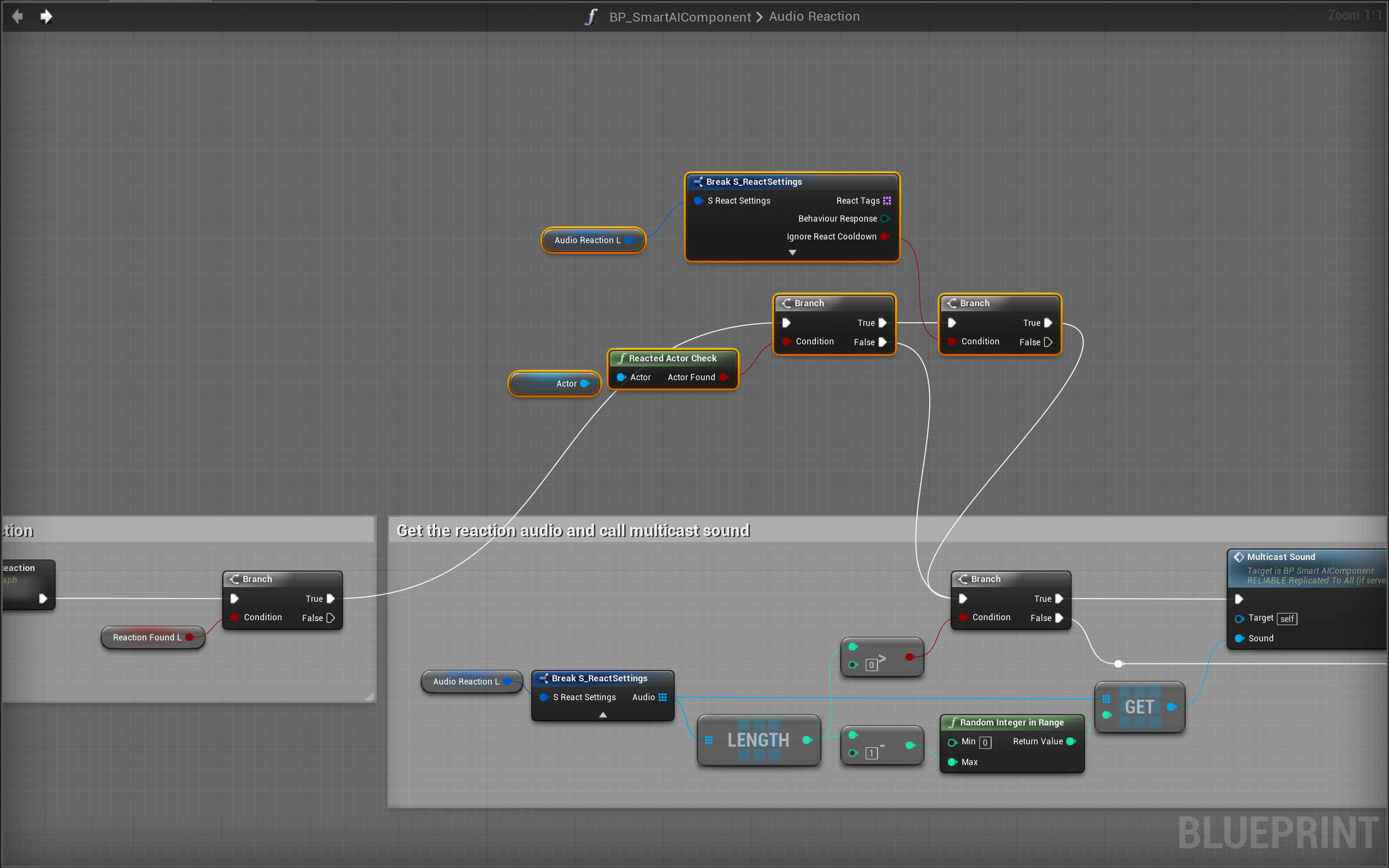Select the Audio Reaction breadcrumb
Viewport: 1389px width, 868px height.
[x=814, y=17]
